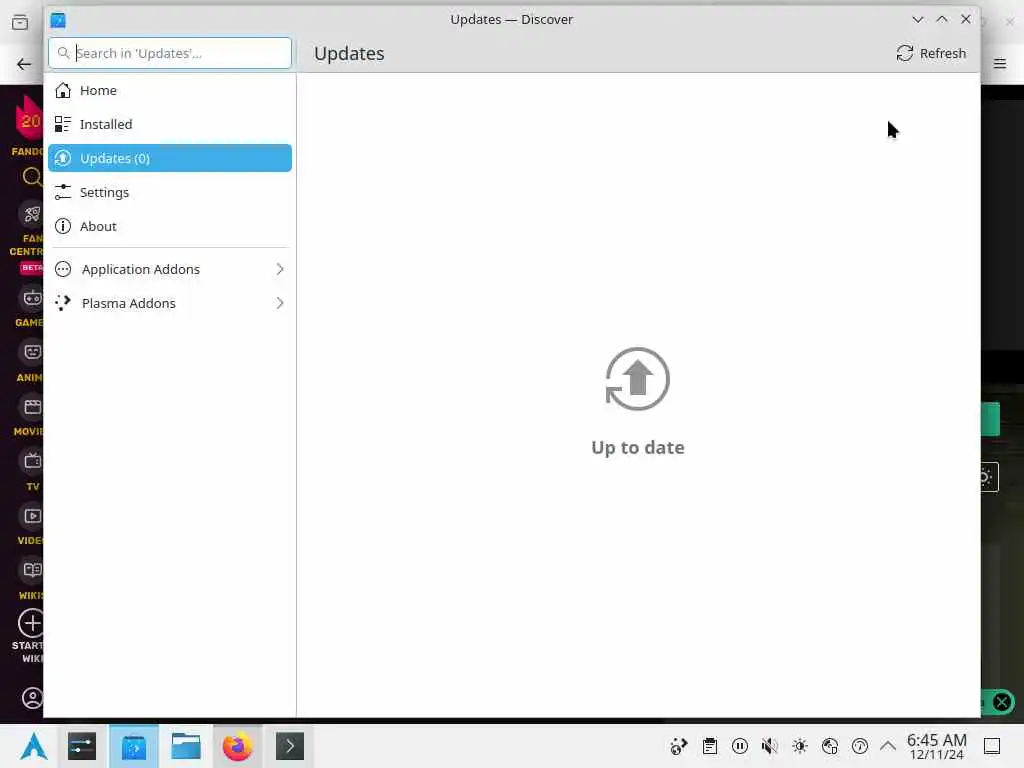
Task: Select the Updates (0) sidebar entry
Action: pos(170,158)
